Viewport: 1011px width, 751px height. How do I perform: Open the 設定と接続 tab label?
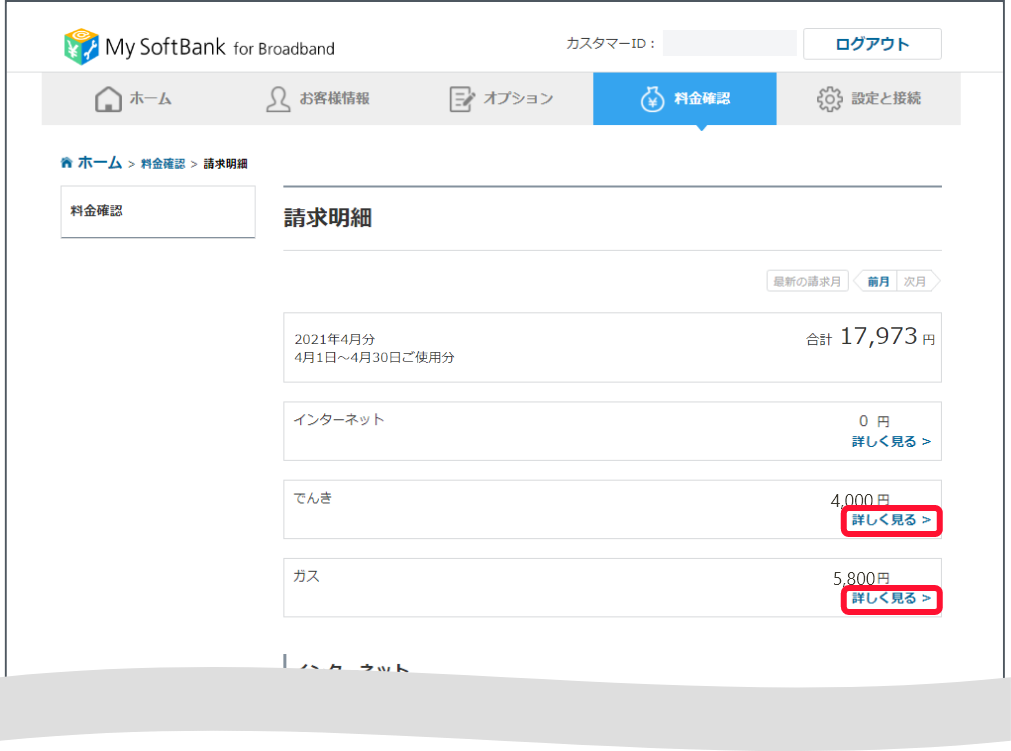pos(886,99)
